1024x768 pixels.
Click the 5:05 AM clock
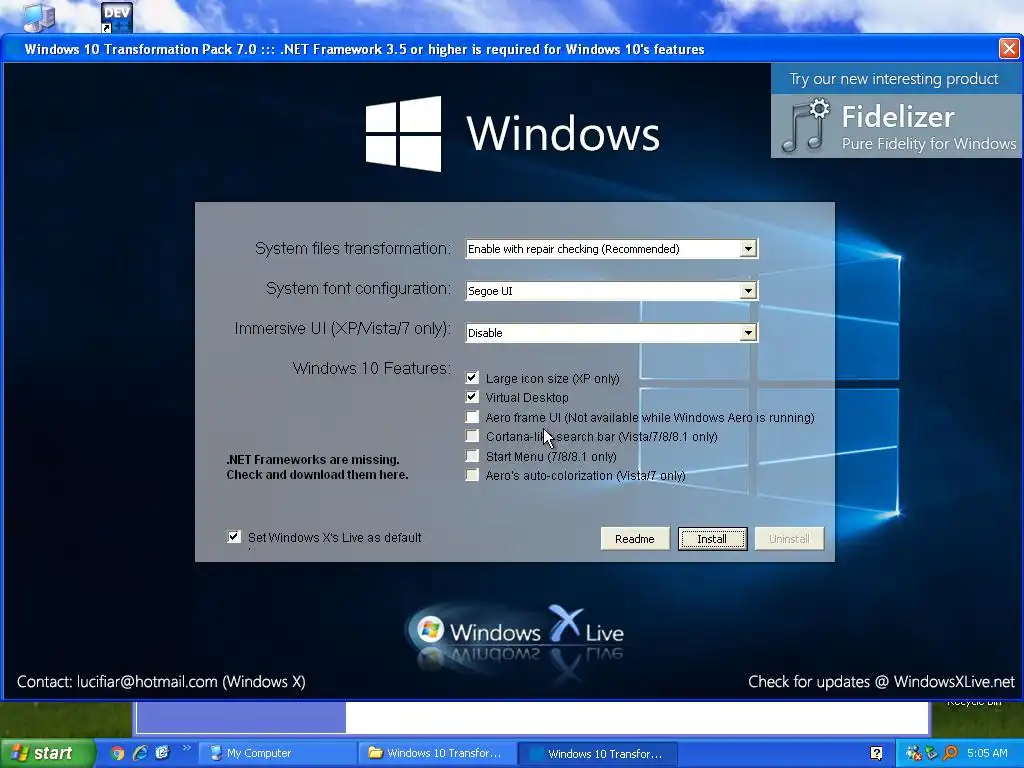(x=987, y=754)
